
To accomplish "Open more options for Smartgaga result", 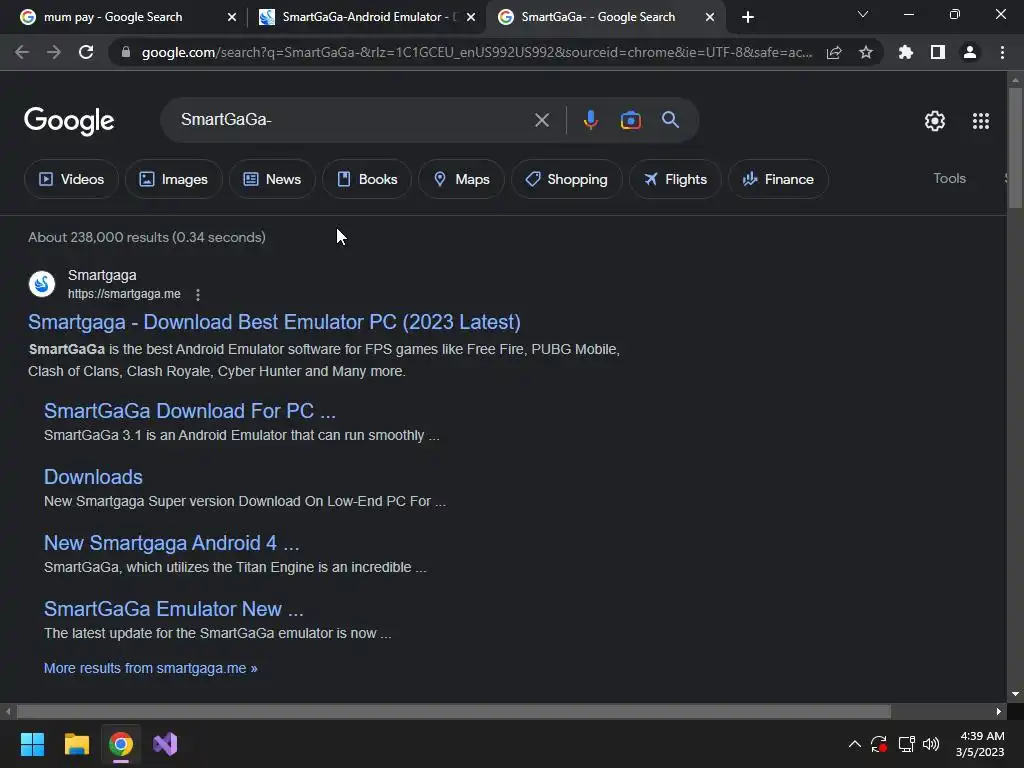I will 198,295.
